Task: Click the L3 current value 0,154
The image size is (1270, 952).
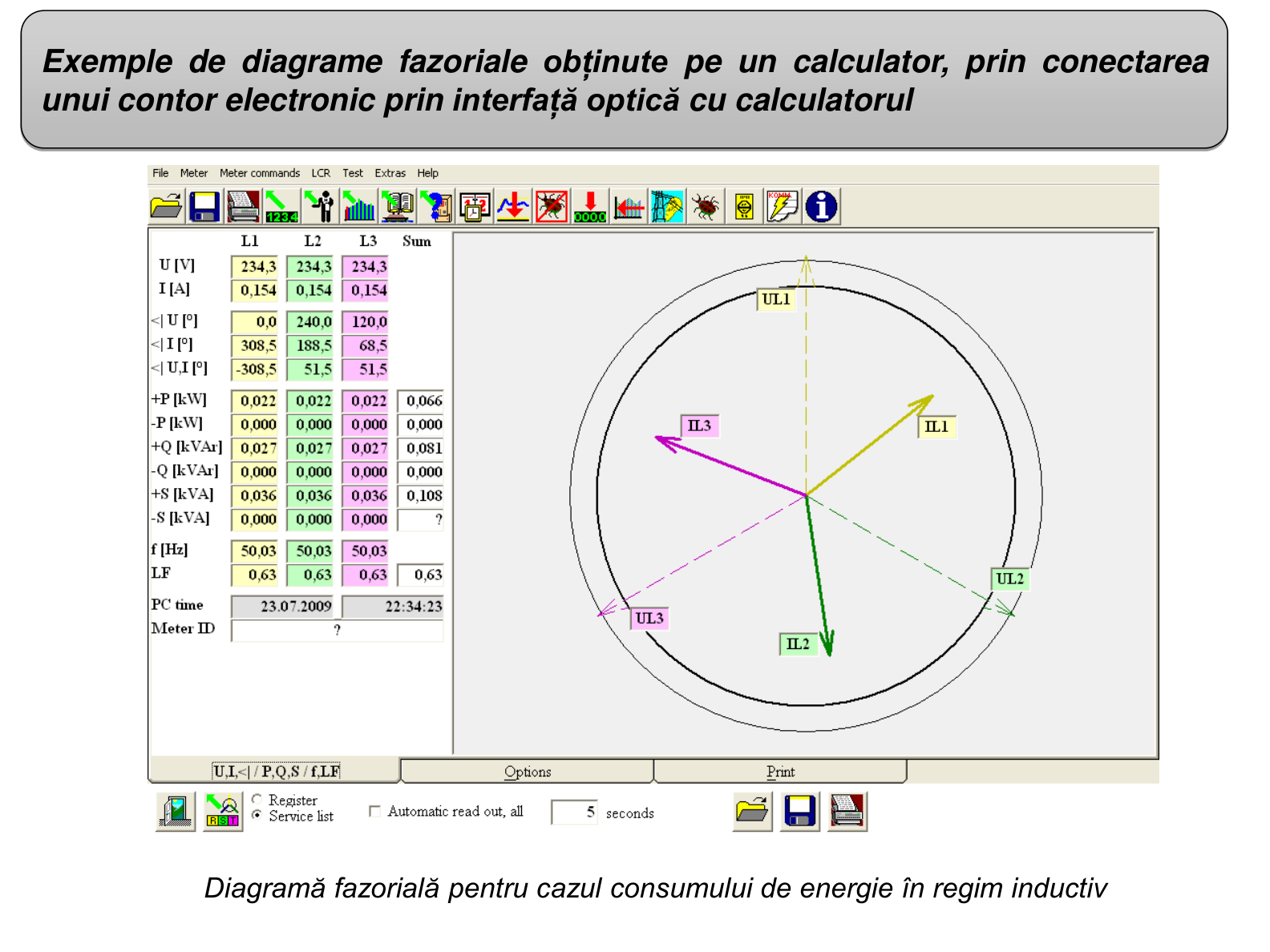Action: pos(365,290)
